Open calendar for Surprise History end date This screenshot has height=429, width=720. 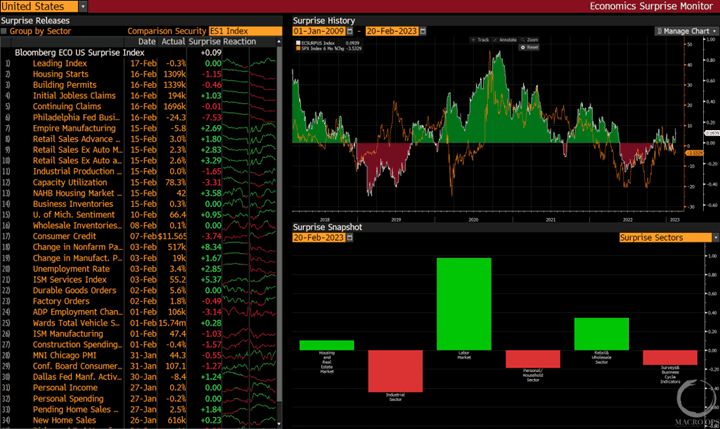click(x=423, y=31)
